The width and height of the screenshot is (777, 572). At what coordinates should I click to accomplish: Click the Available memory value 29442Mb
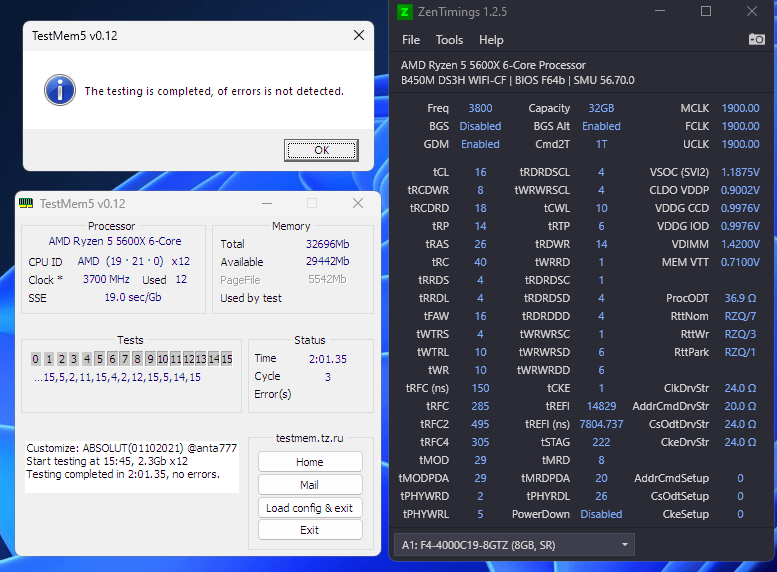327,261
